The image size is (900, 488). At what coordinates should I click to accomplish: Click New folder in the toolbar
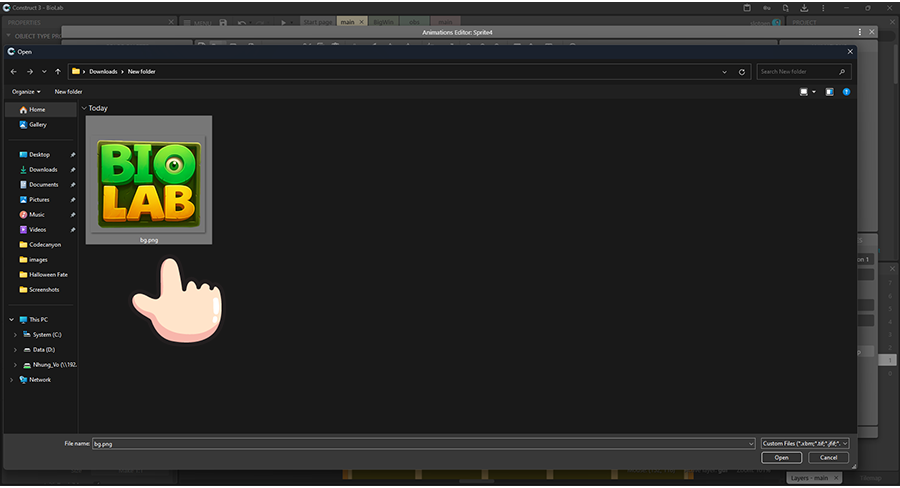pos(68,91)
